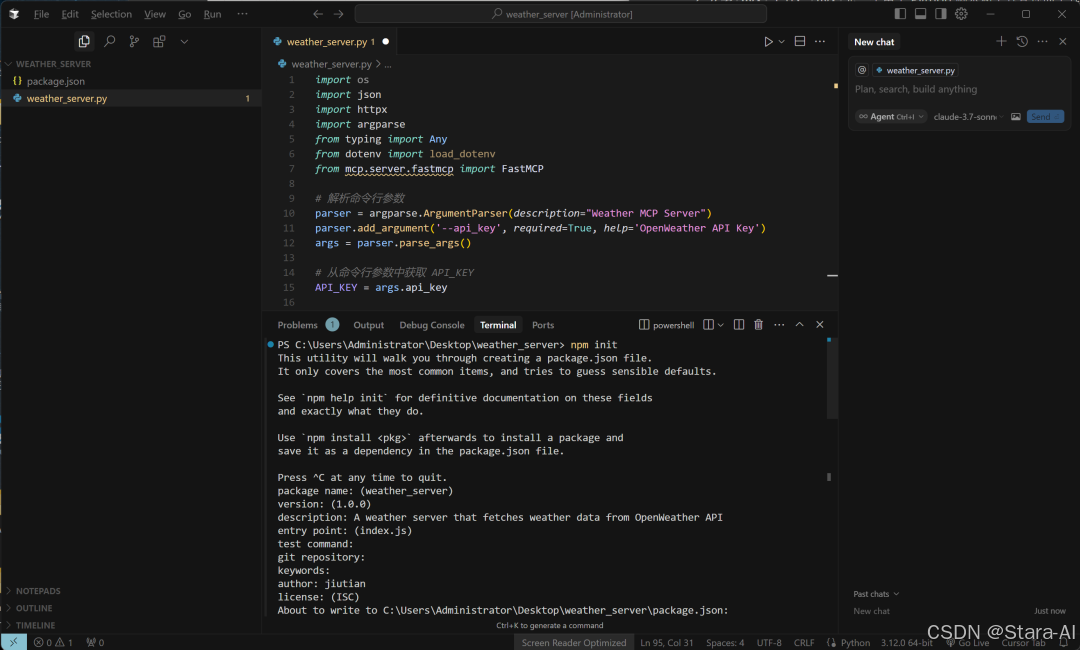This screenshot has width=1080, height=650.
Task: Toggle the secondary sidebar layout icon
Action: coord(941,14)
